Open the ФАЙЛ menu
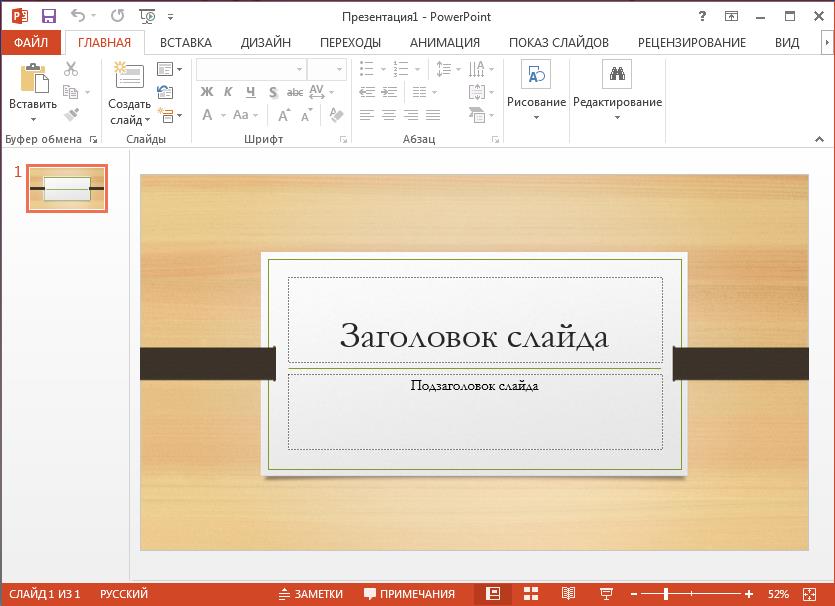 pyautogui.click(x=31, y=42)
